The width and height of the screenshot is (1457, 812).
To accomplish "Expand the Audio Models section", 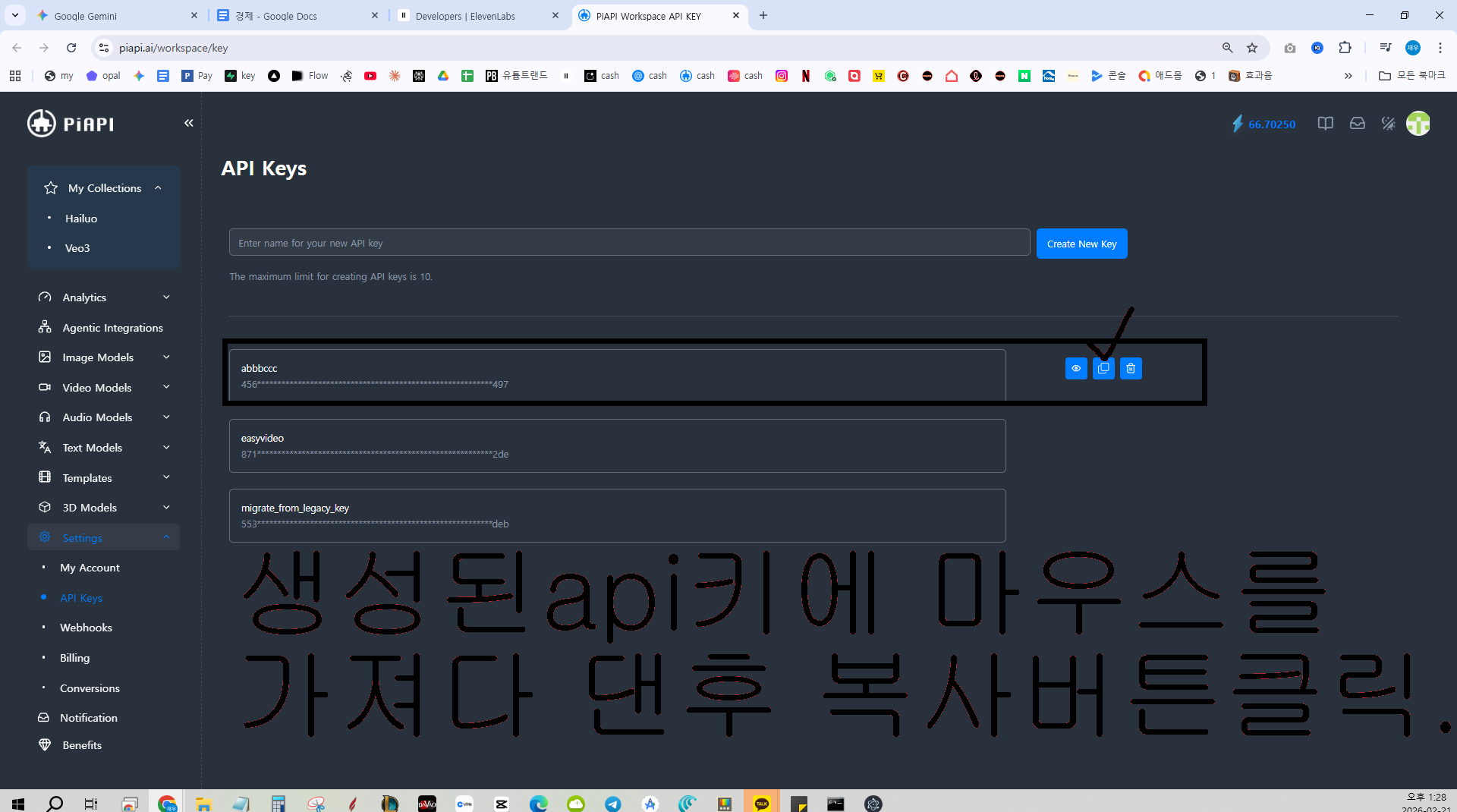I will coord(104,417).
